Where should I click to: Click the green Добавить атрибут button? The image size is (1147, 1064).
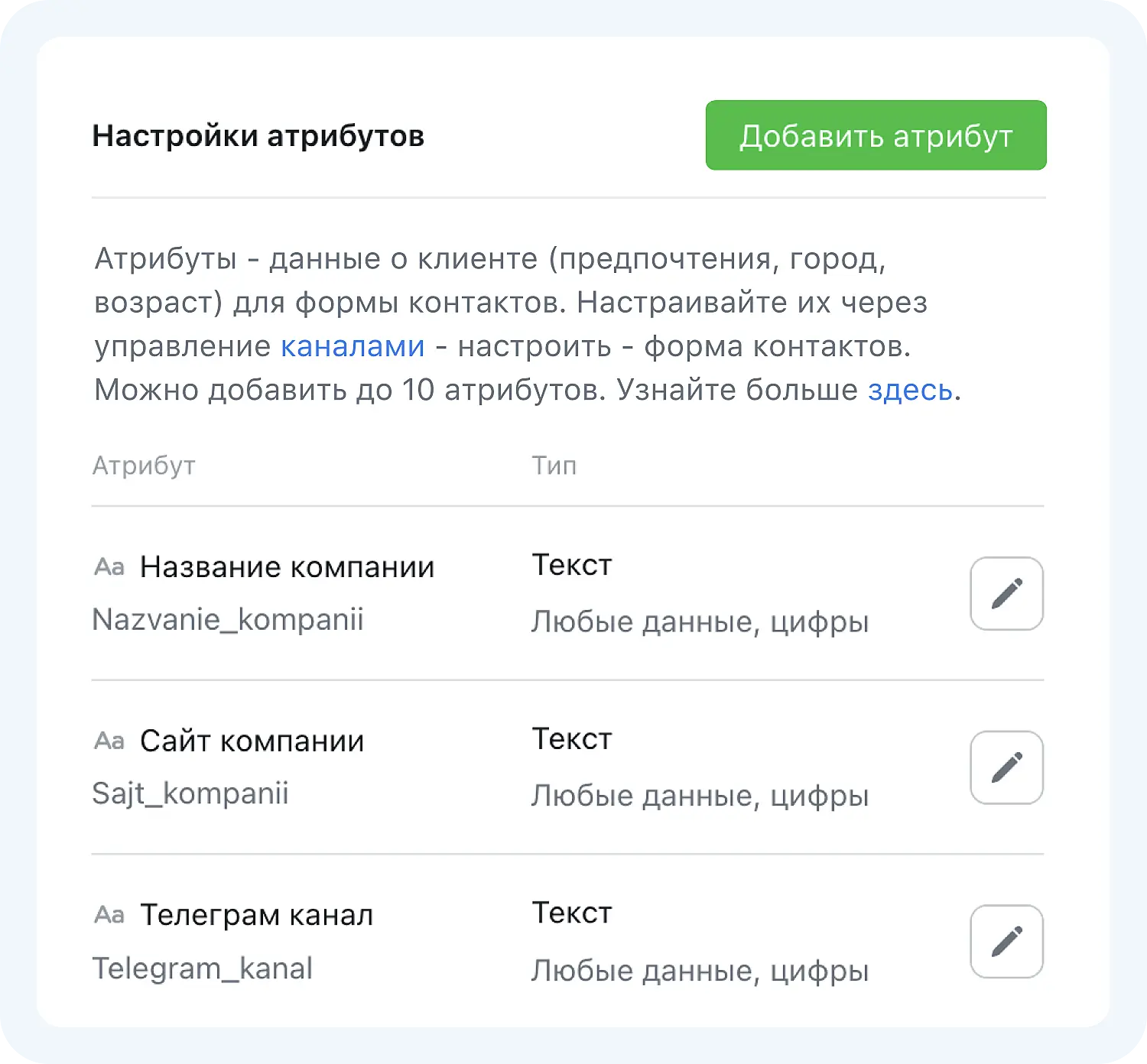click(x=876, y=135)
